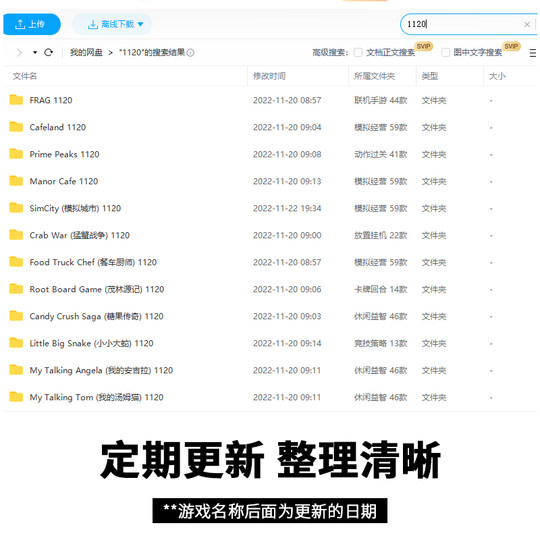This screenshot has width=540, height=540.
Task: Click 休闲益智 46款 in the Candy Crush row
Action: [x=381, y=316]
